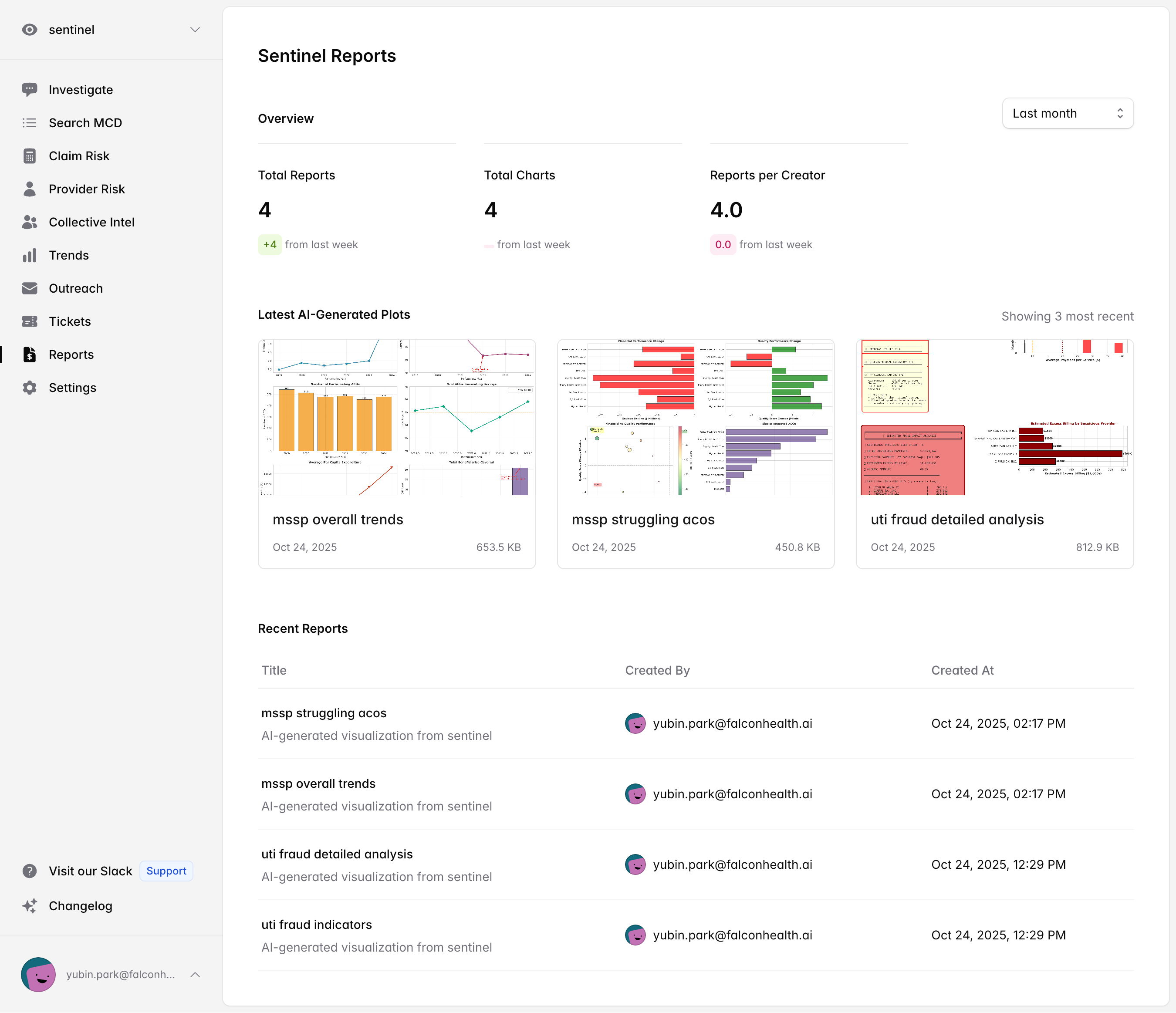Expand the sentinel workspace switcher chevron

click(195, 30)
